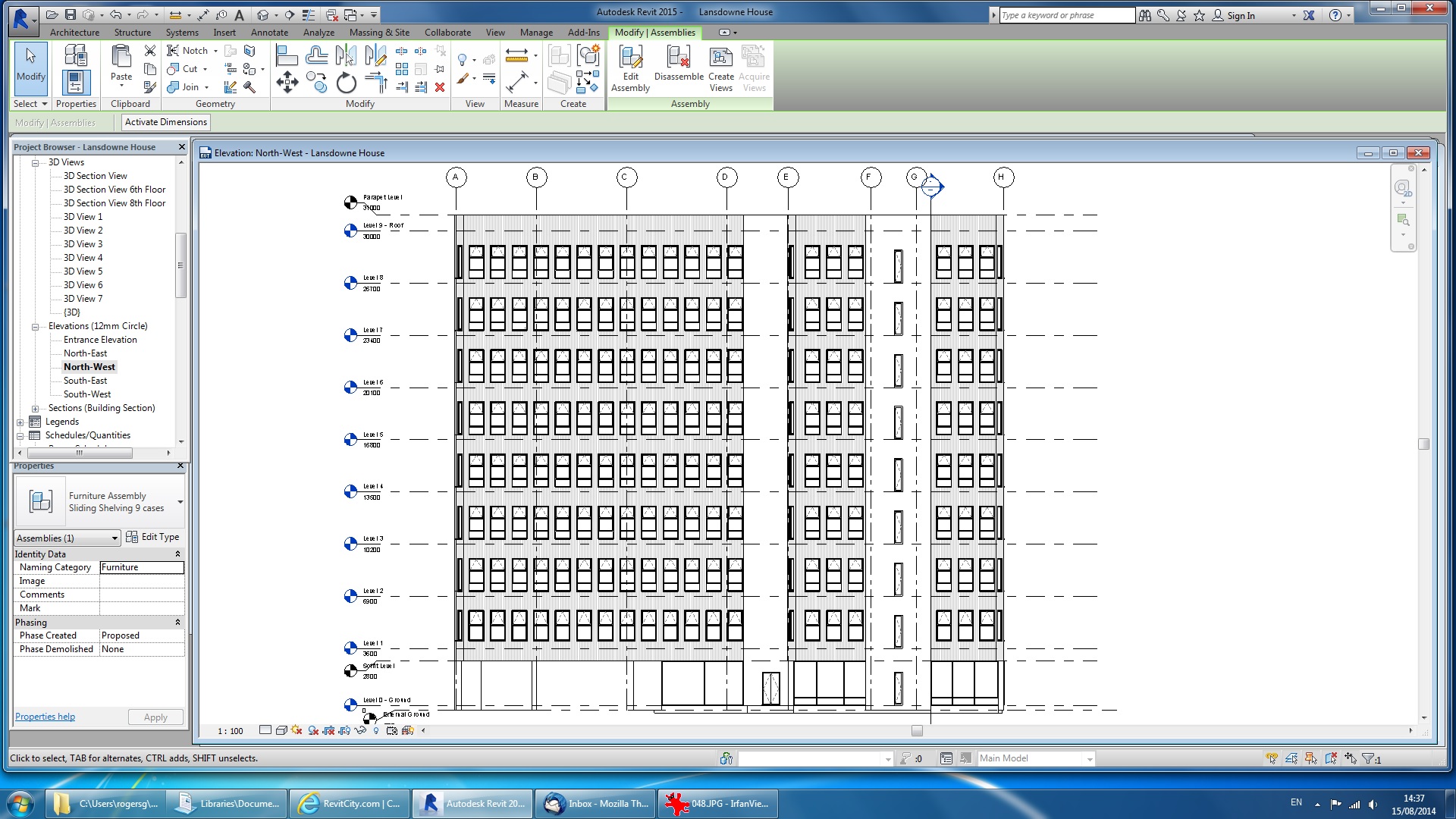Open the Furniture Assembly type selector dropdown
The height and width of the screenshot is (819, 1456).
(x=180, y=502)
